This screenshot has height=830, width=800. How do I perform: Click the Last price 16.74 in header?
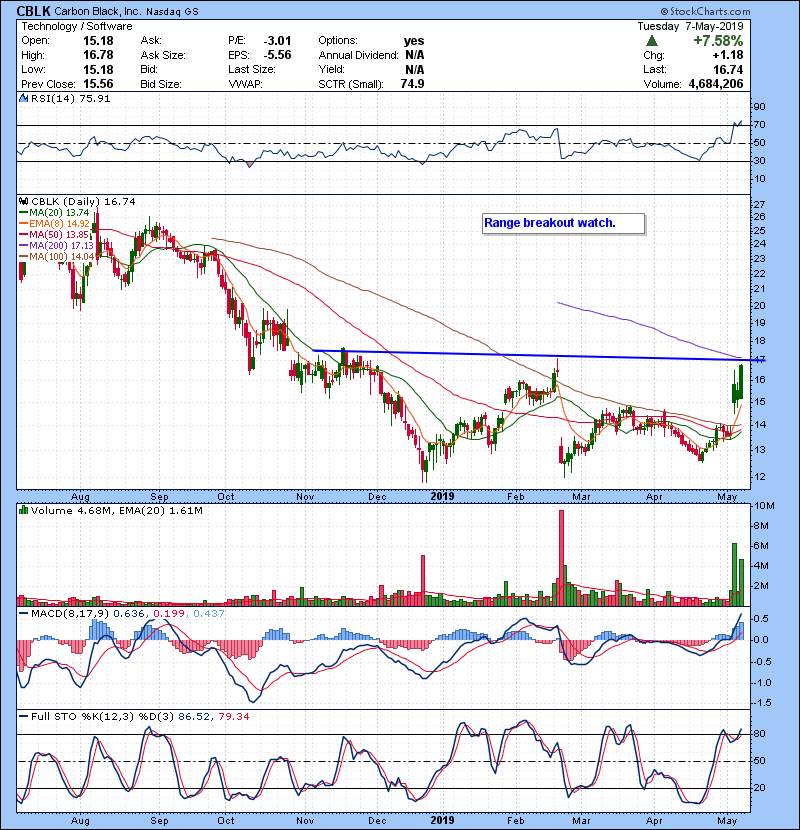pos(728,69)
